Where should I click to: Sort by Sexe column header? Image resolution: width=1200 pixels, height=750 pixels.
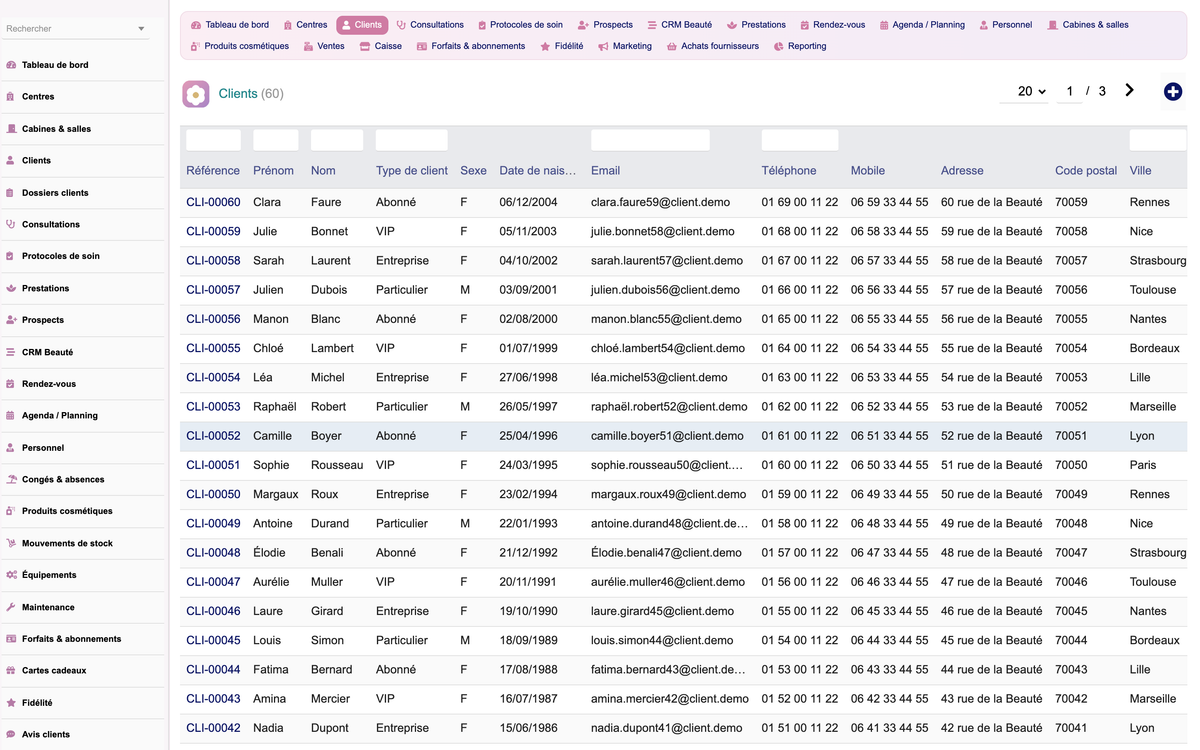coord(473,171)
